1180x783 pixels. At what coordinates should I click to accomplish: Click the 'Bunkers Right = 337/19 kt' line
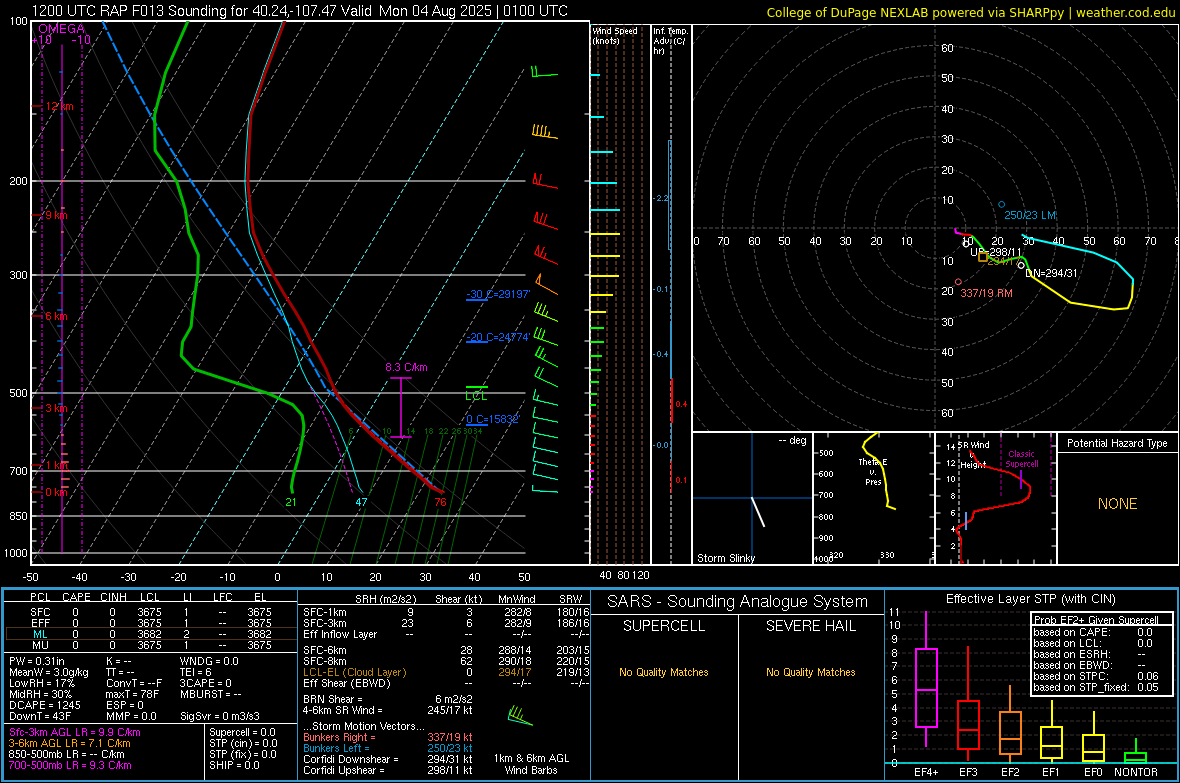[388, 737]
